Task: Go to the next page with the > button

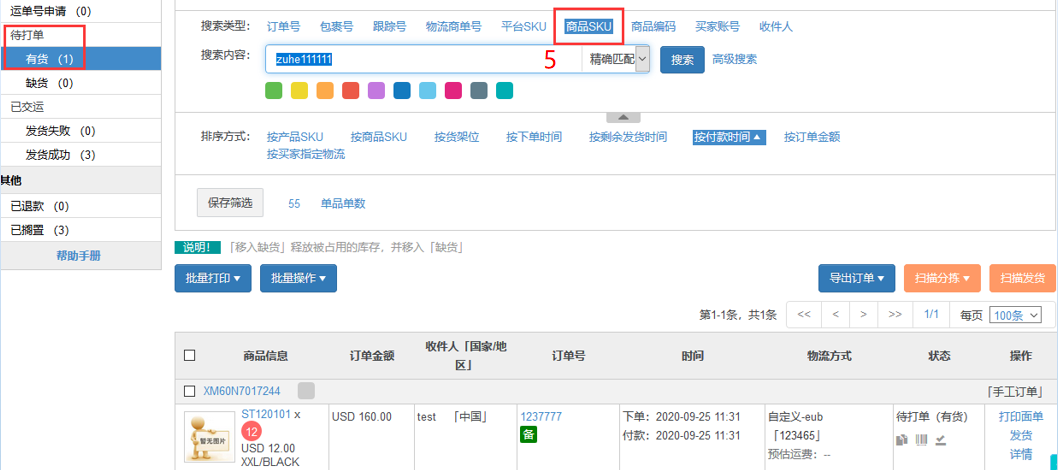Action: coord(863,314)
